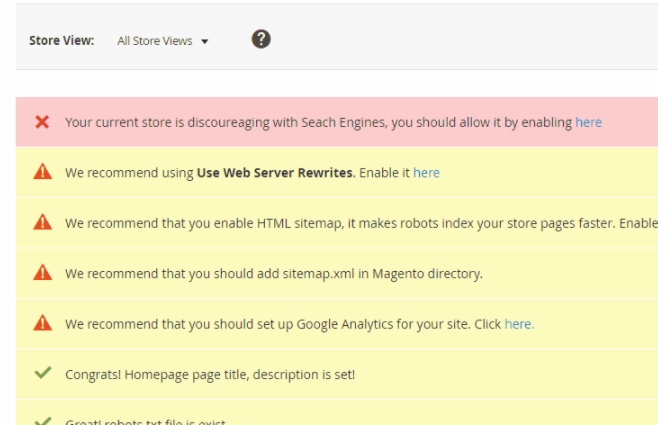Click the robots.txt file exists message
Viewport: 658px width, 425px height.
[x=146, y=421]
